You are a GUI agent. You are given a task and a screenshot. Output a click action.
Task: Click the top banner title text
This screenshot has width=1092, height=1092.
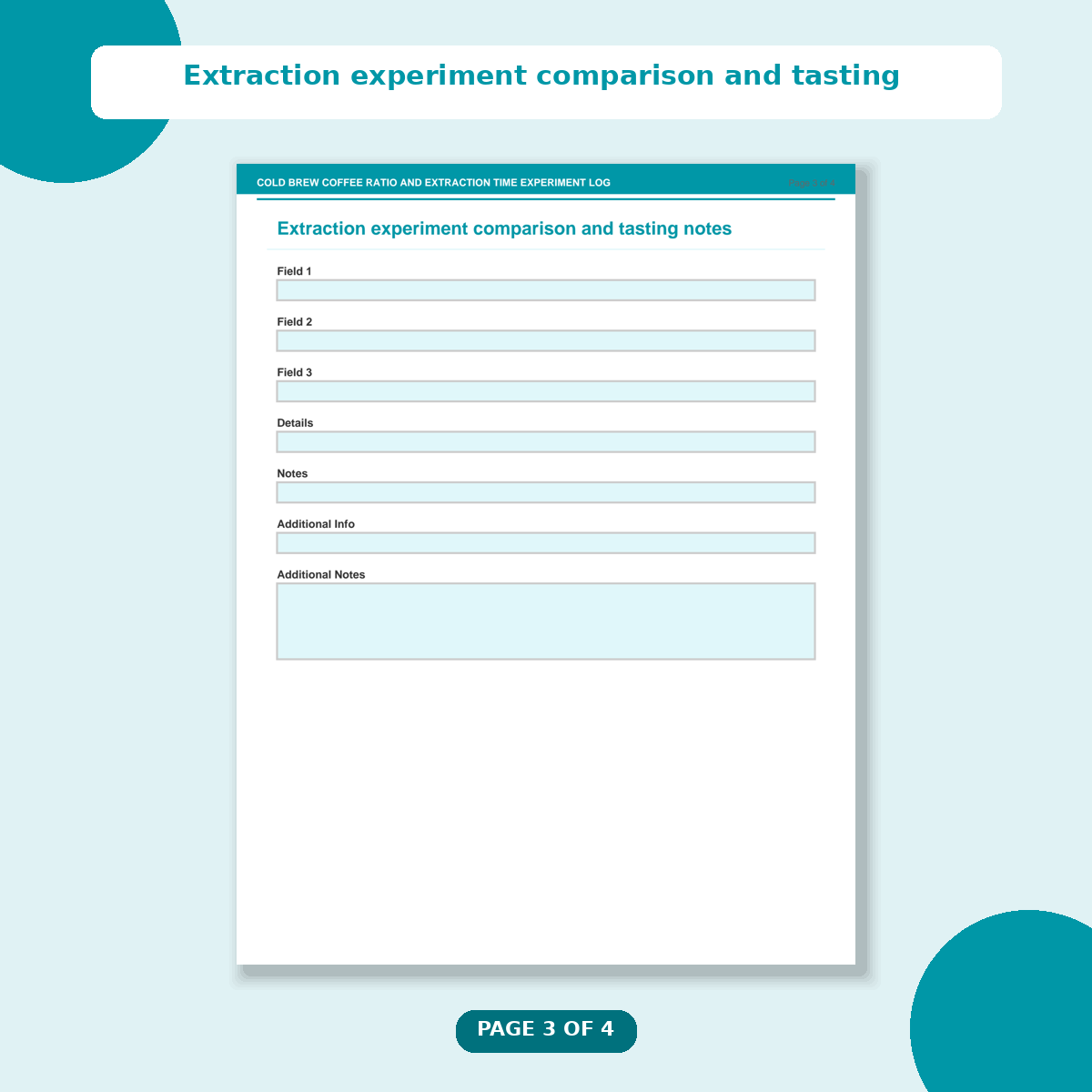(541, 76)
